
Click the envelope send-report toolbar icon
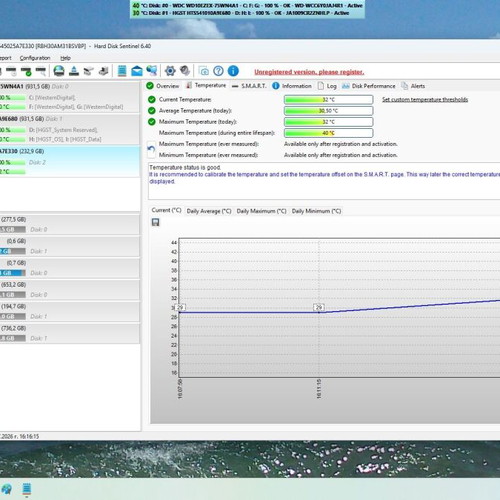click(137, 71)
